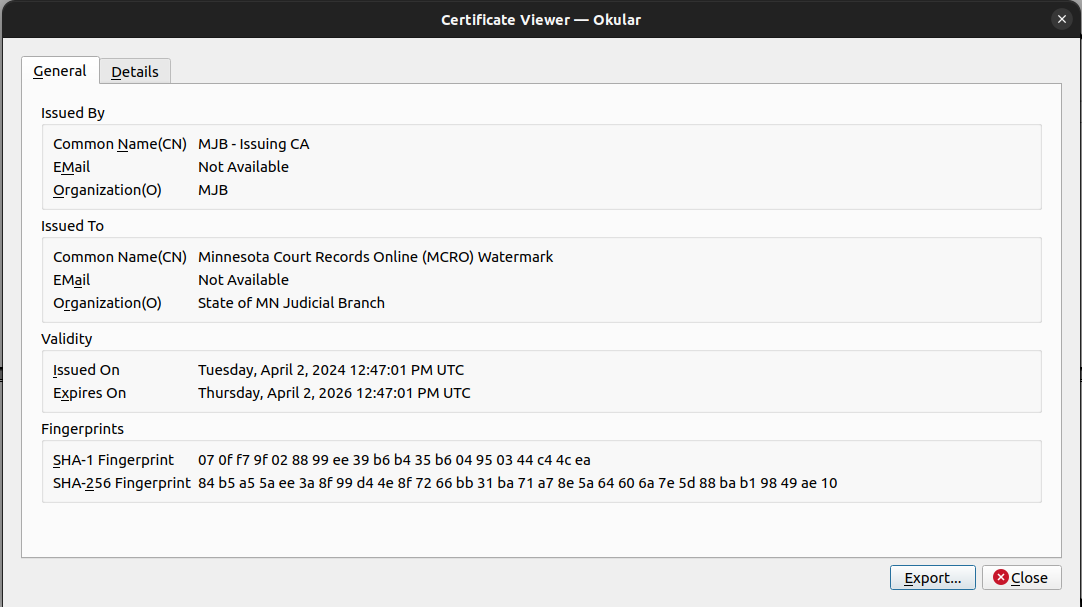Click the Issued By EMail Not Available value
The image size is (1082, 607).
(x=243, y=167)
